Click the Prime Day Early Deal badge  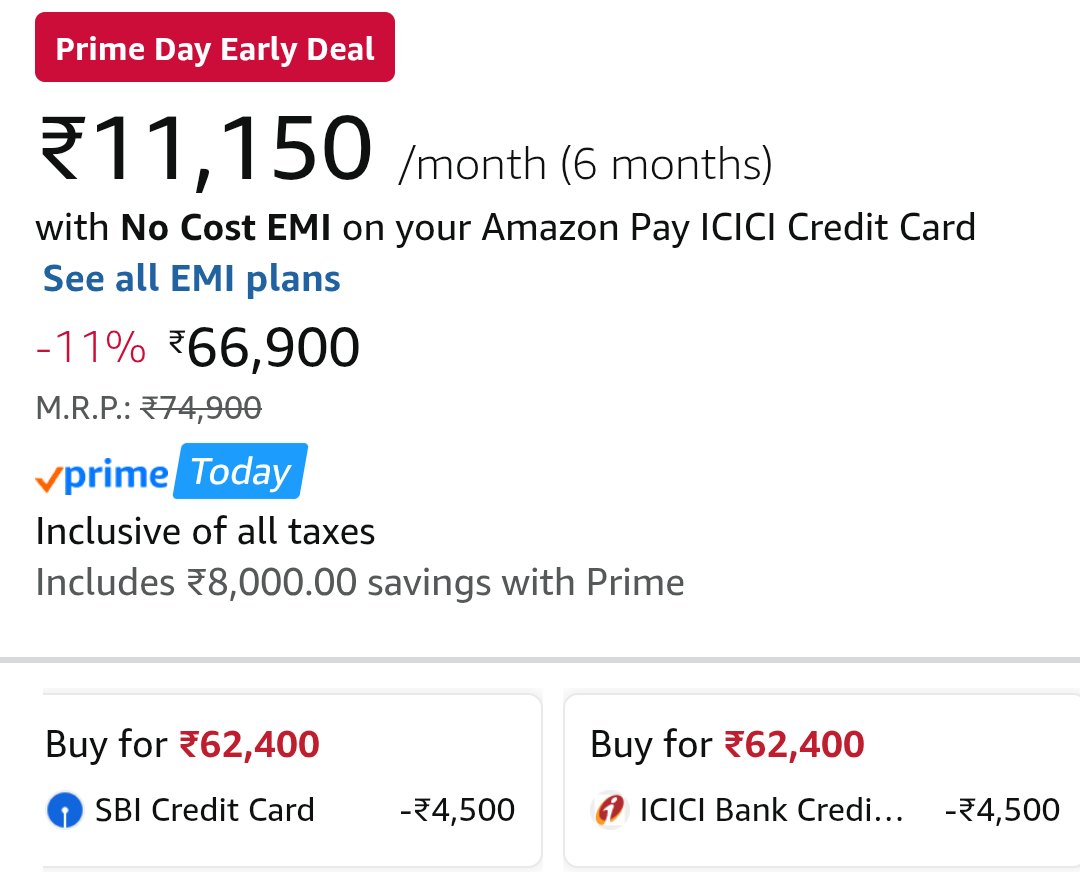point(215,48)
